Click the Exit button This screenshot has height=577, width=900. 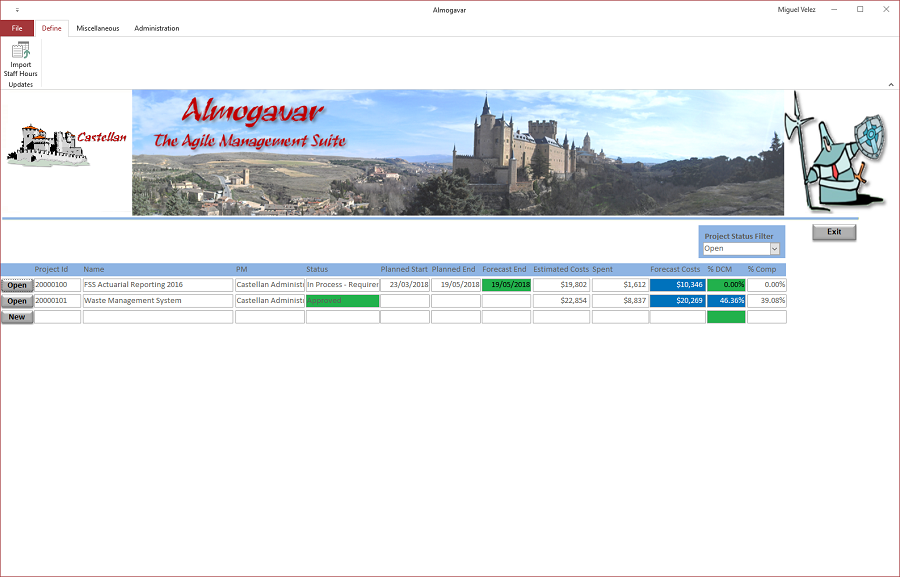(834, 232)
